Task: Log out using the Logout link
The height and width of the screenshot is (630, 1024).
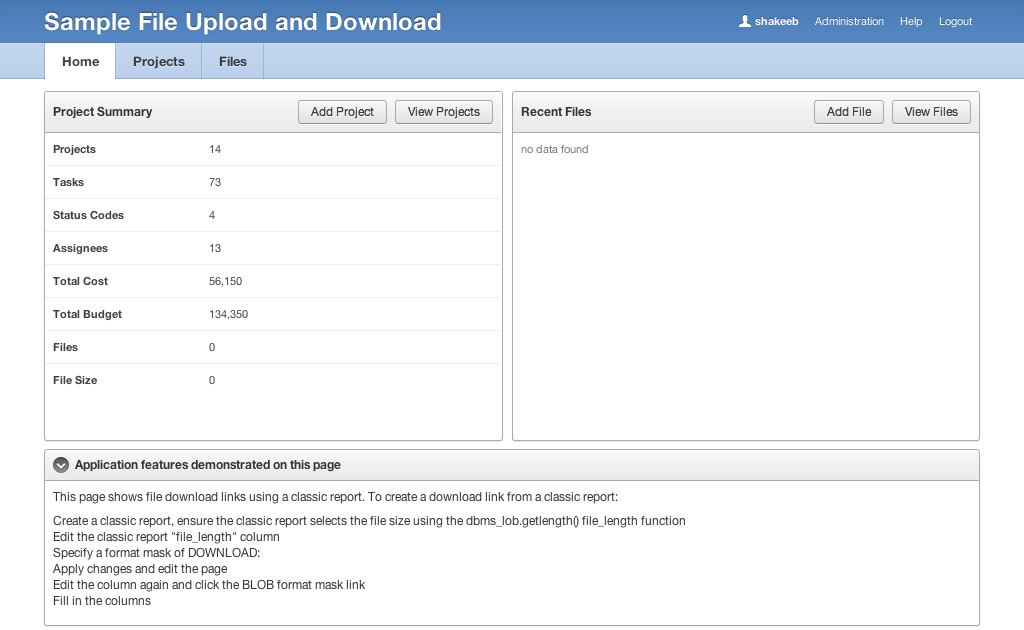Action: 955,21
